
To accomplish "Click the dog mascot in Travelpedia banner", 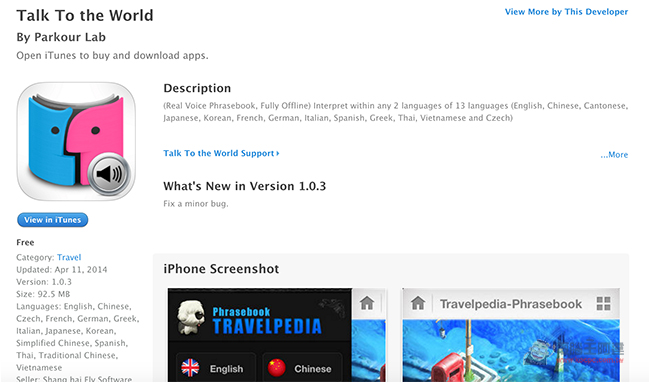I will (191, 318).
